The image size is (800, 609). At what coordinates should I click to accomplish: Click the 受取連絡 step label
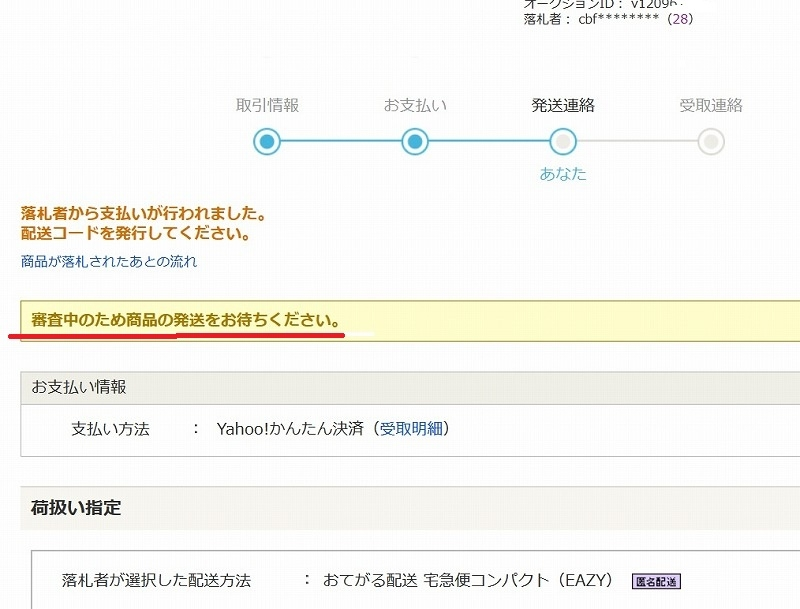tap(711, 105)
